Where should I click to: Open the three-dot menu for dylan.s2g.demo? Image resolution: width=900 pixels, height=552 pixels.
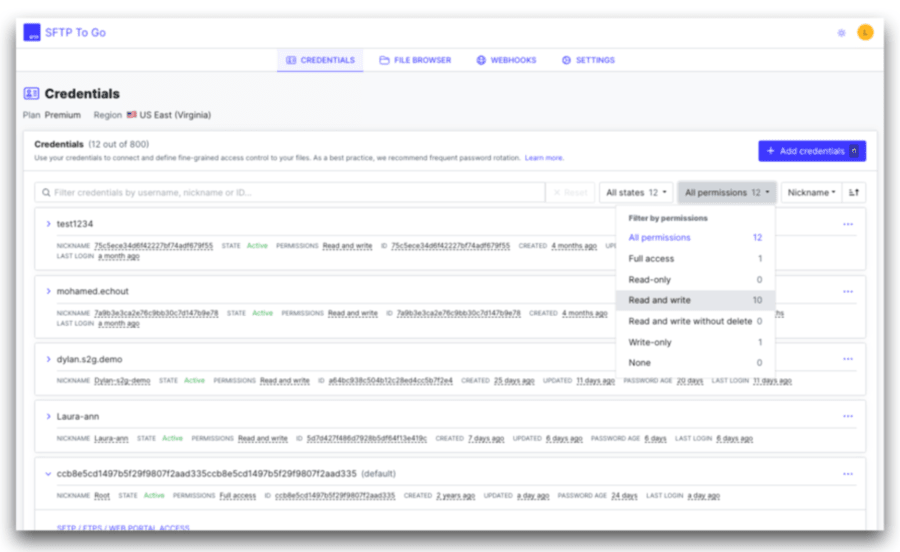(848, 359)
